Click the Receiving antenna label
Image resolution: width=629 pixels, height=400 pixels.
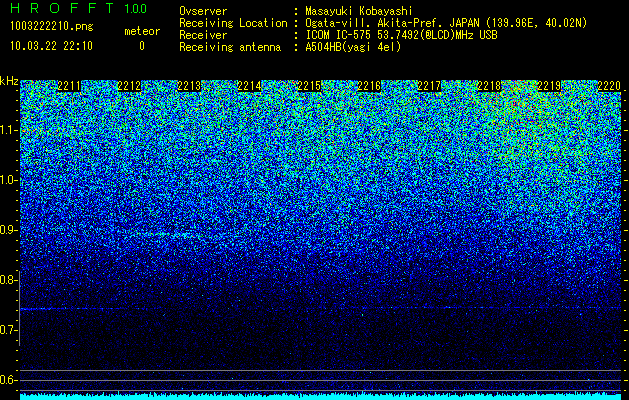[x=230, y=47]
